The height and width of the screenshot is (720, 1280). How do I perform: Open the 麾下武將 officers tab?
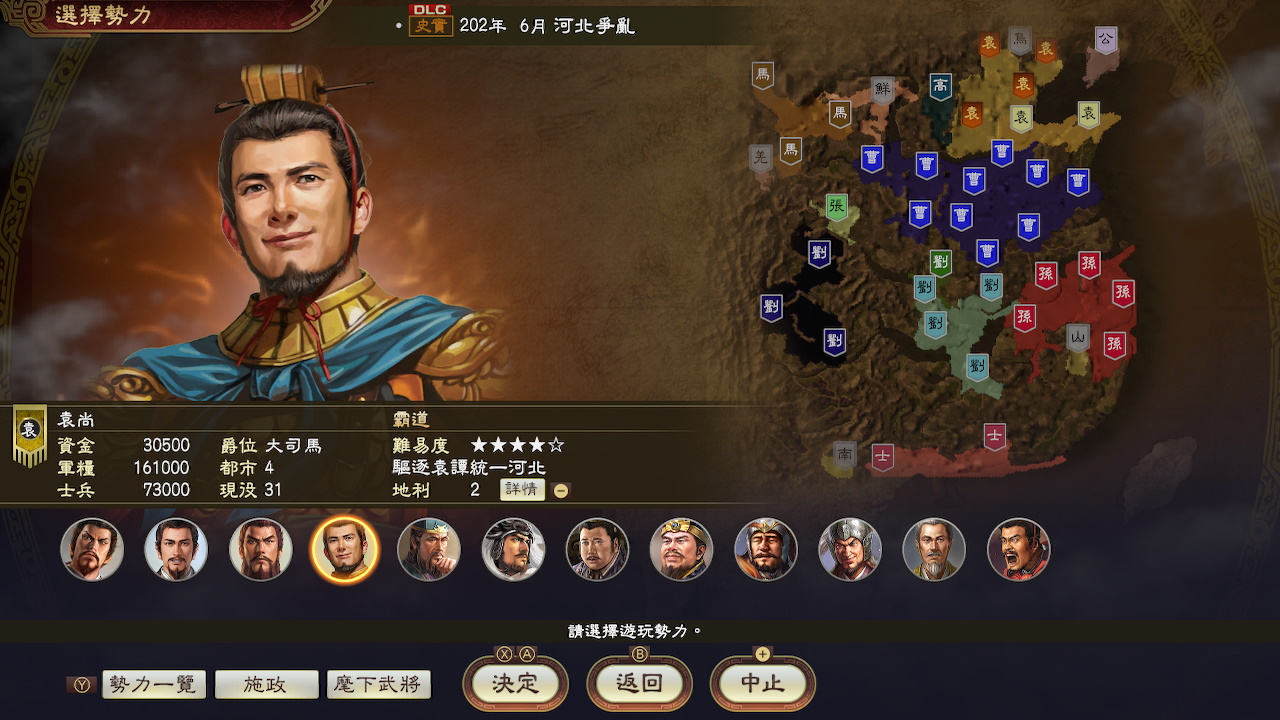click(378, 685)
